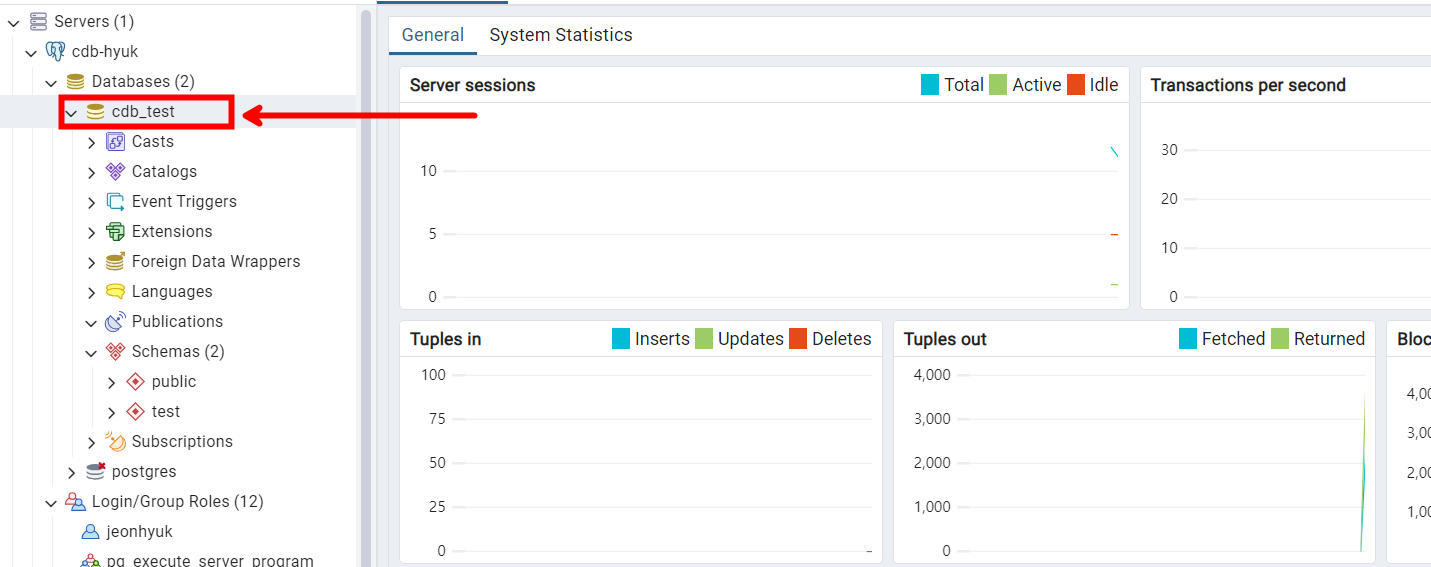1431x567 pixels.
Task: Expand the Casts node
Action: pos(91,142)
